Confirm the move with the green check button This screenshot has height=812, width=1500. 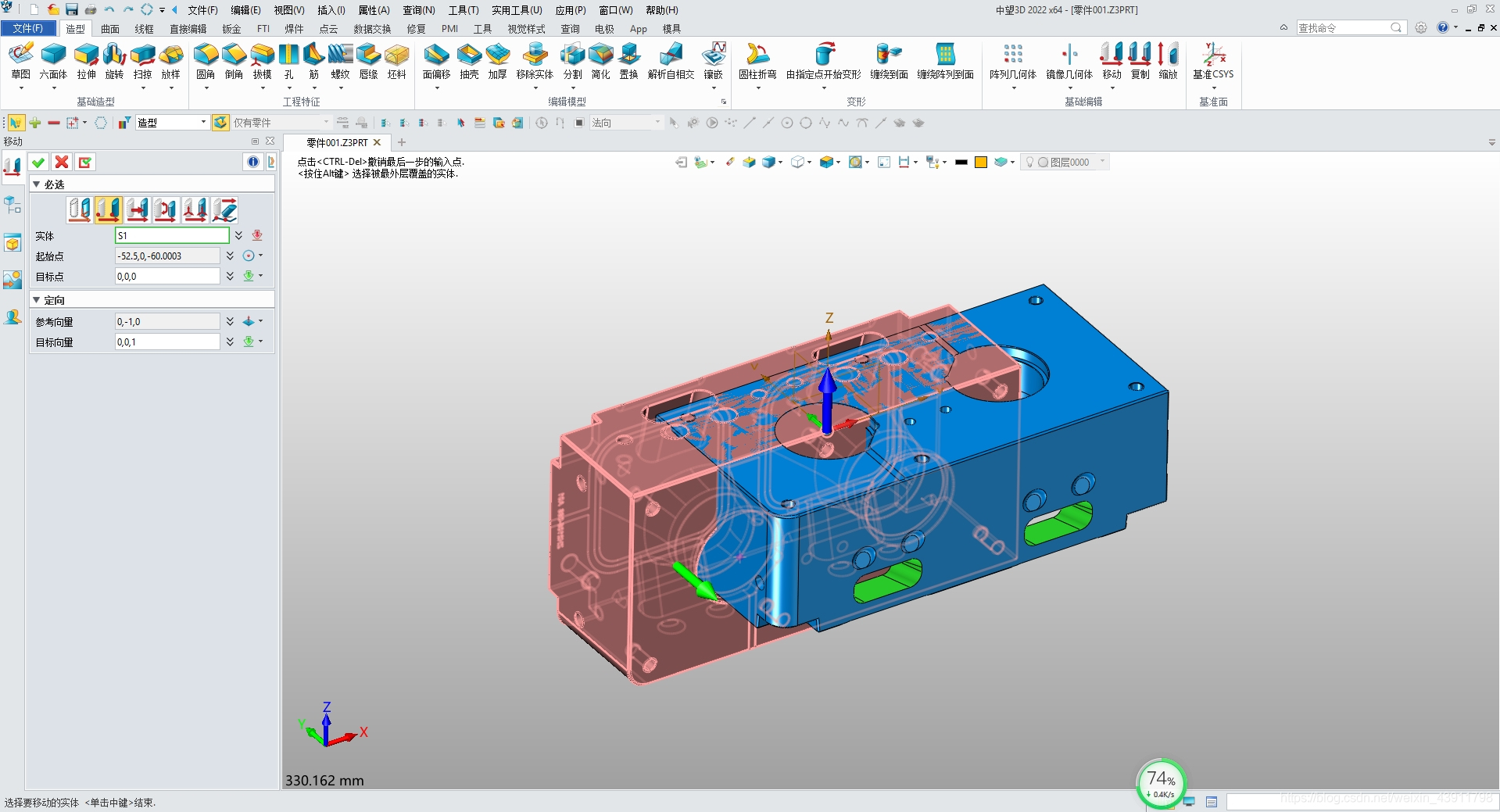[38, 162]
